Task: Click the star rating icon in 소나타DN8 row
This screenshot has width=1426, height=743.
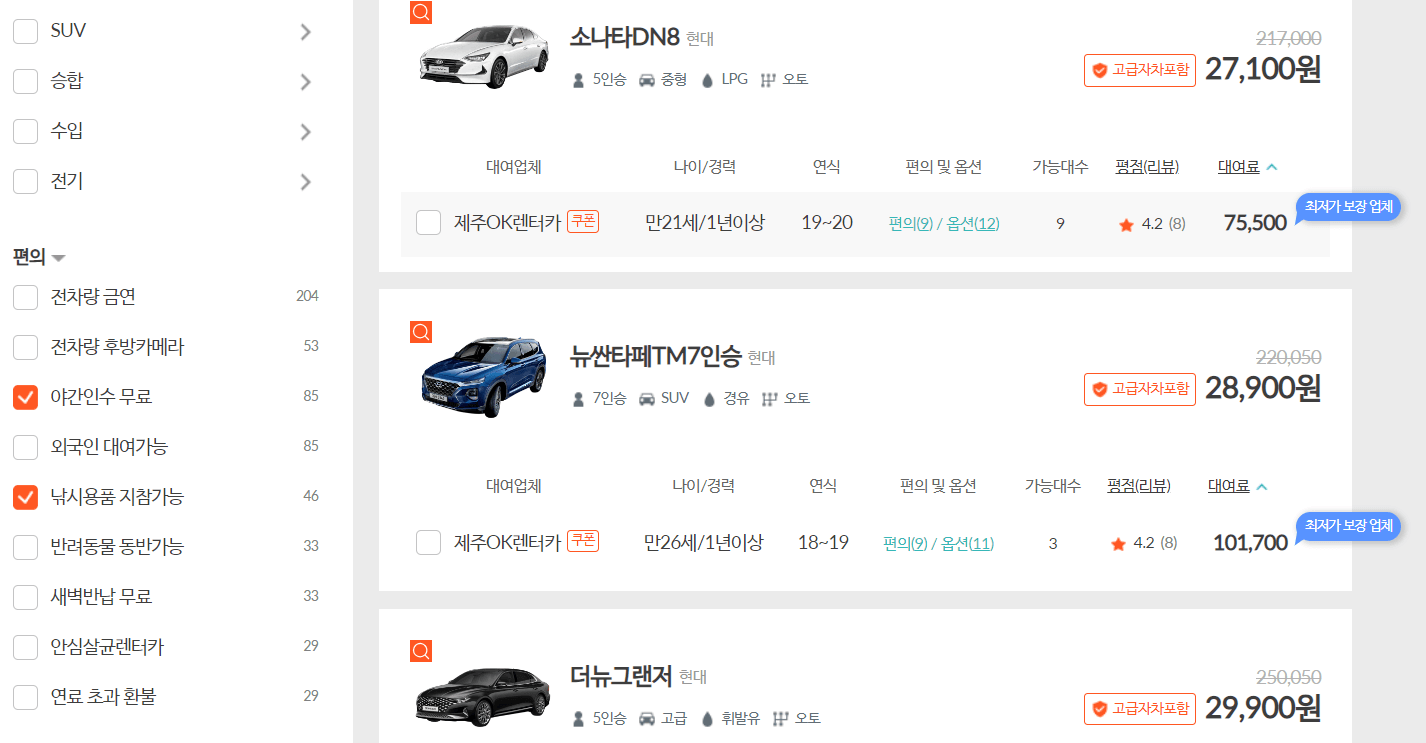Action: 1118,223
